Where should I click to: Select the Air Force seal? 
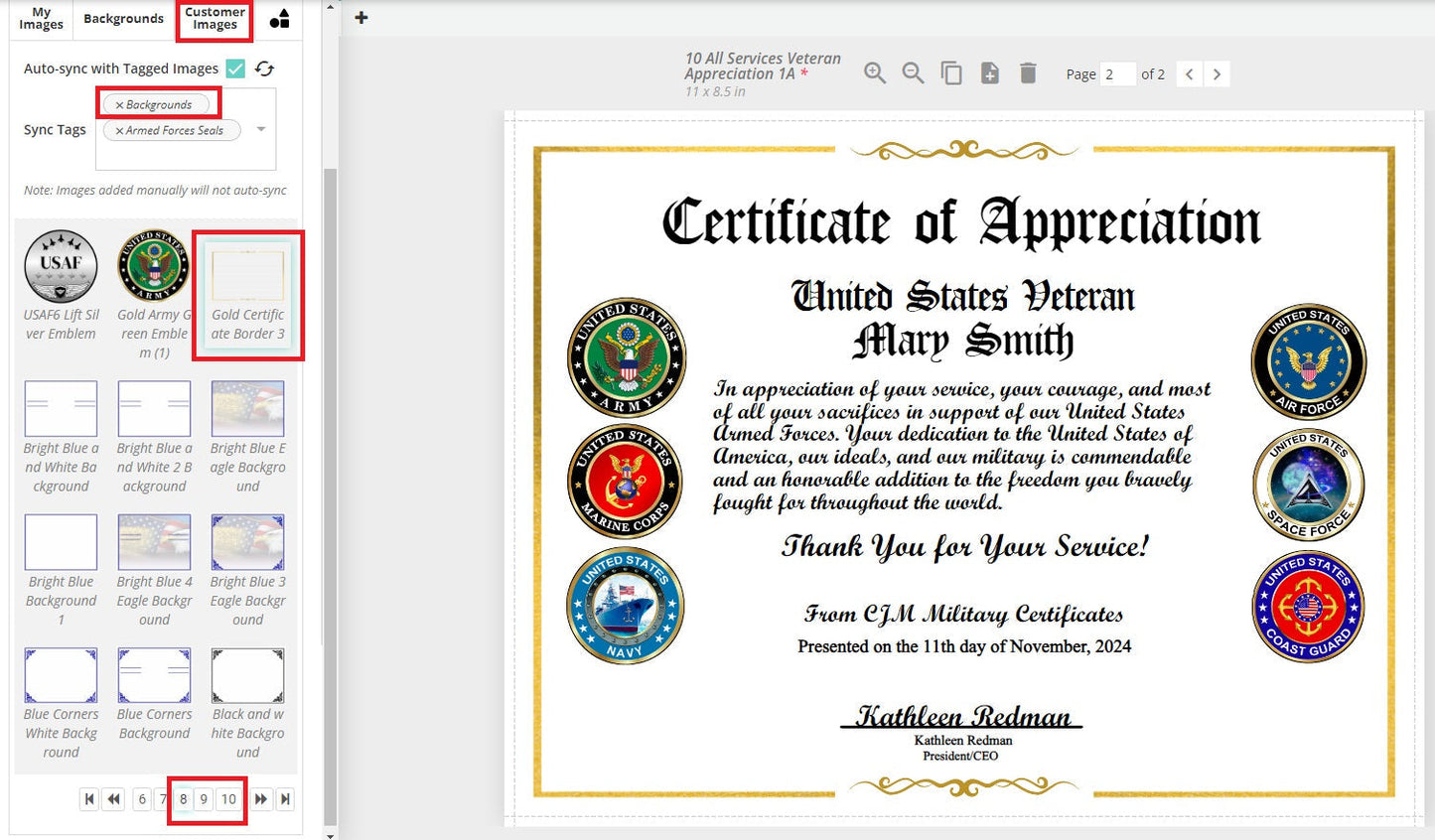click(1308, 361)
